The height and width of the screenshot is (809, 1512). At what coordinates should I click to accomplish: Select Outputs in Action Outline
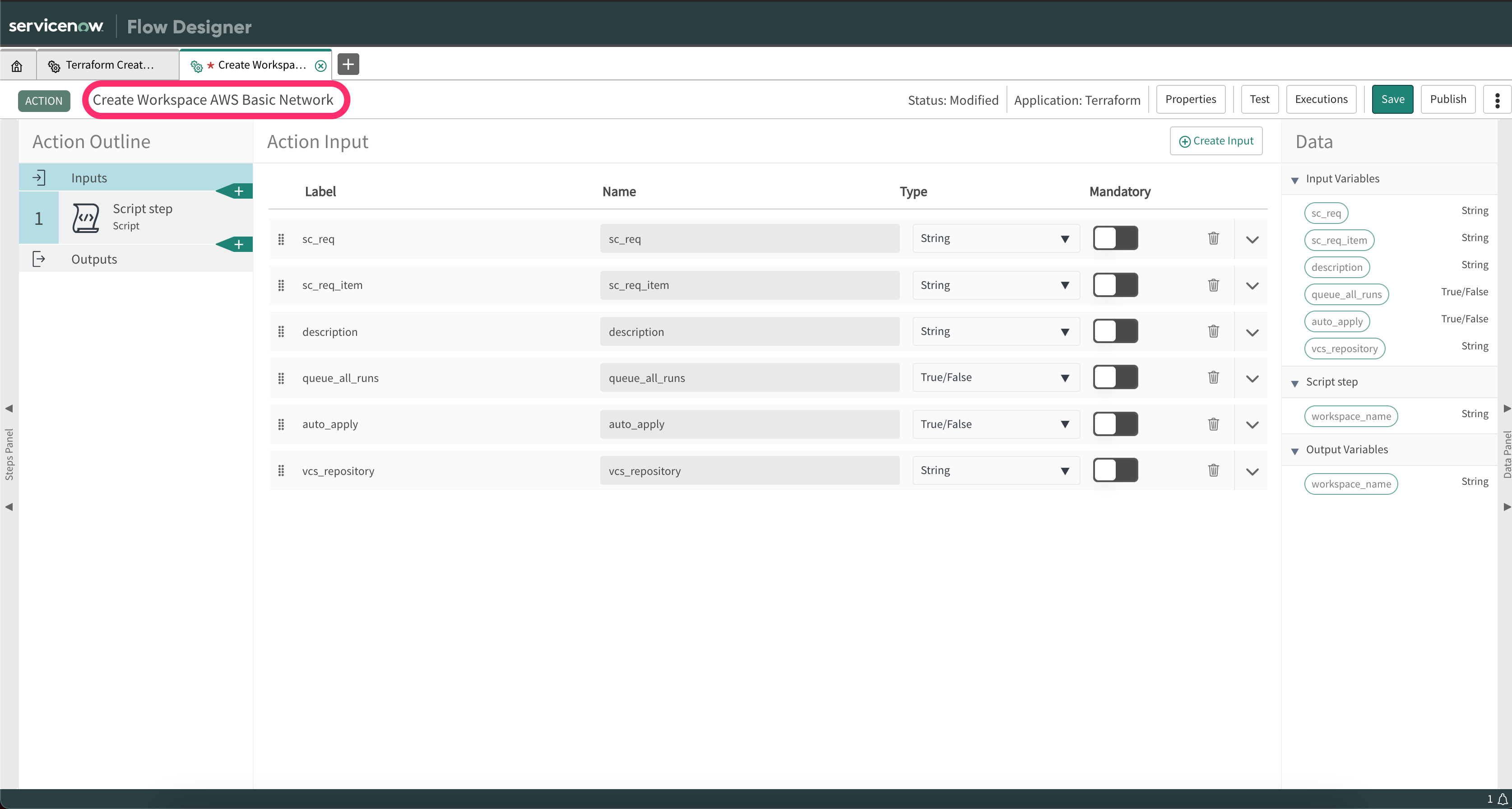pos(94,259)
